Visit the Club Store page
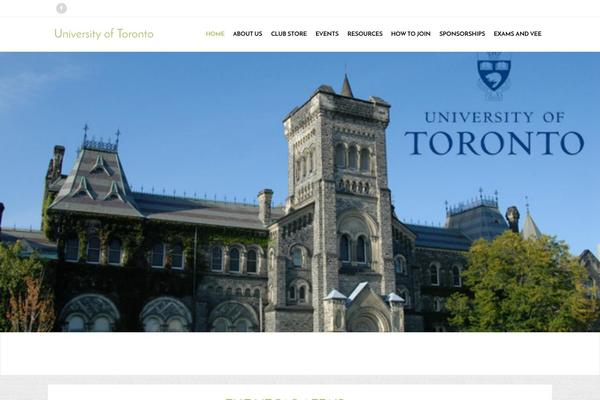Image resolution: width=600 pixels, height=400 pixels. coord(289,34)
